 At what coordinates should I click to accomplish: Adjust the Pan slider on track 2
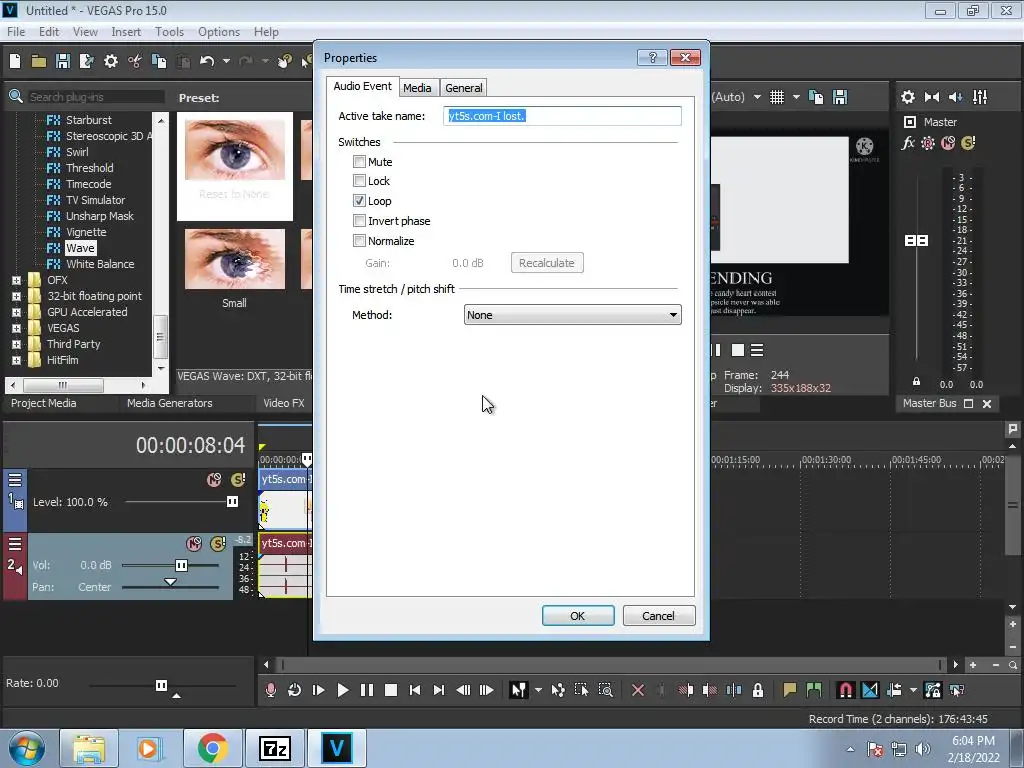click(x=170, y=582)
